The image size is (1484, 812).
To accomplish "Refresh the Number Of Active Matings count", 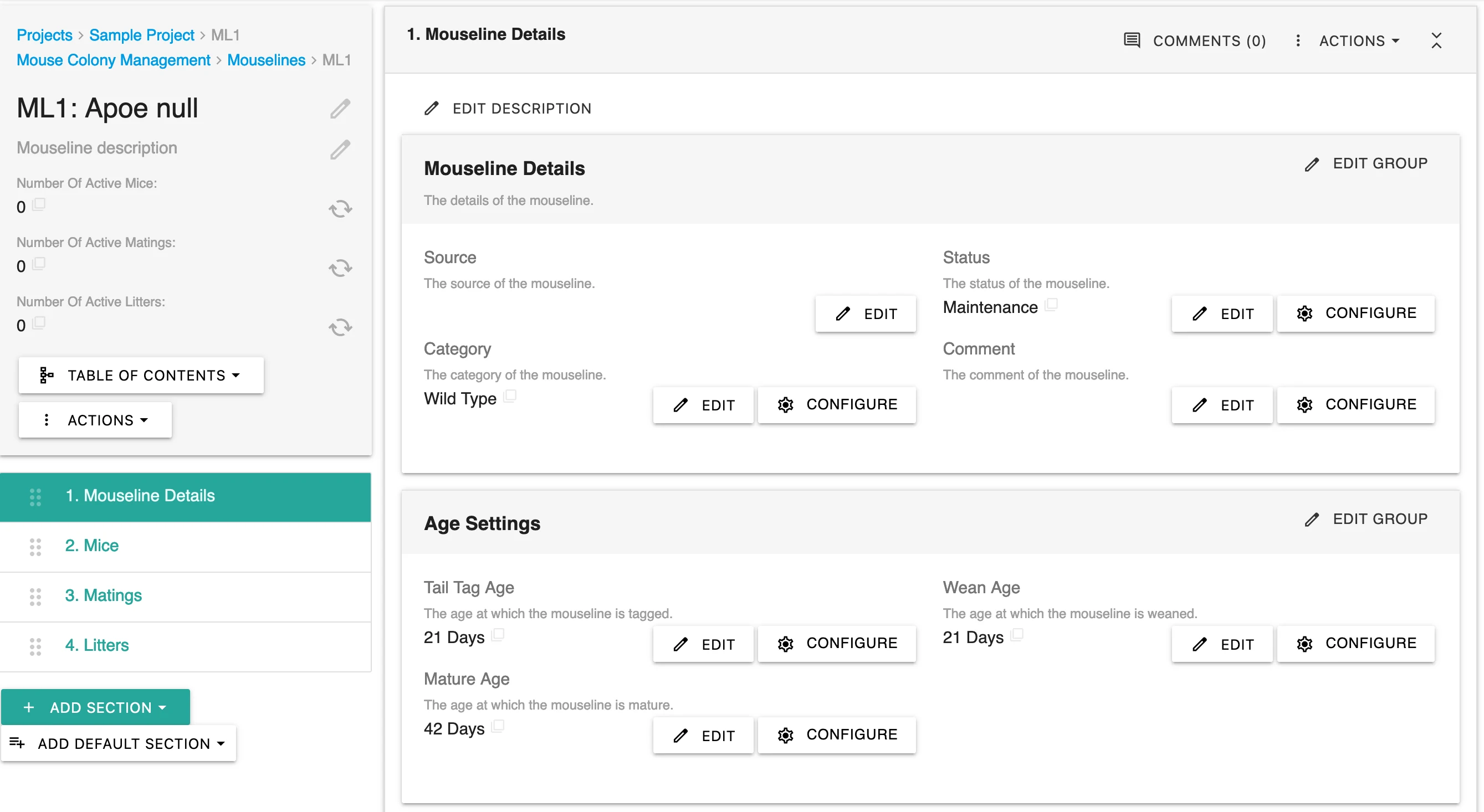I will [x=340, y=268].
